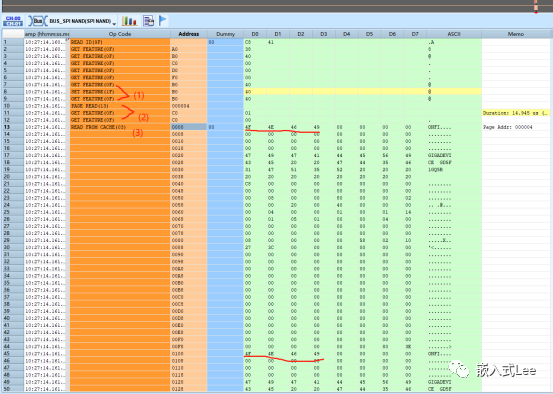Screen dimensions: 553x394
Task: Click the orange timeline marker at top right
Action: [536, 6]
